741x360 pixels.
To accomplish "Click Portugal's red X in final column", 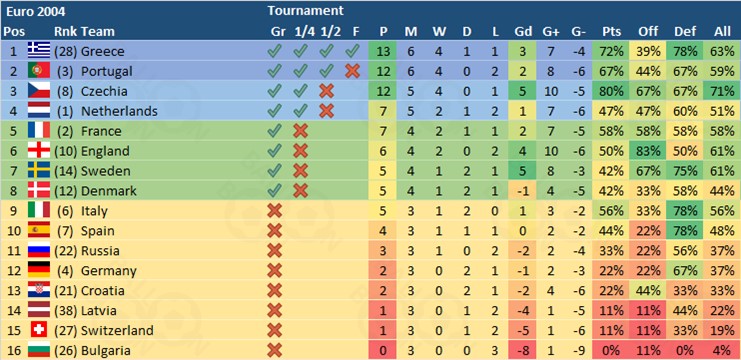I will coord(352,71).
